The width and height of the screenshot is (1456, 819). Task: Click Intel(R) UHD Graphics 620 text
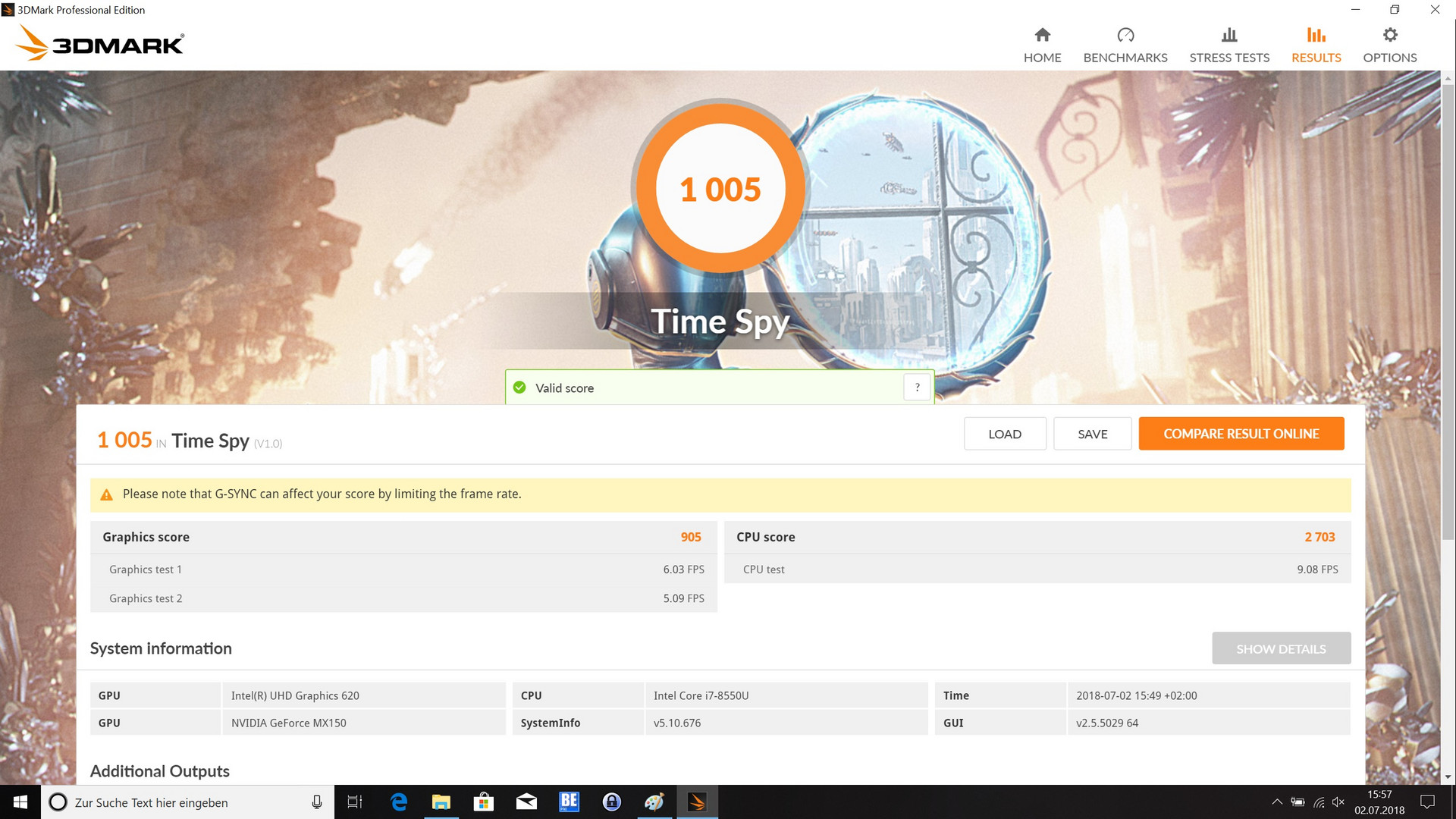click(295, 695)
